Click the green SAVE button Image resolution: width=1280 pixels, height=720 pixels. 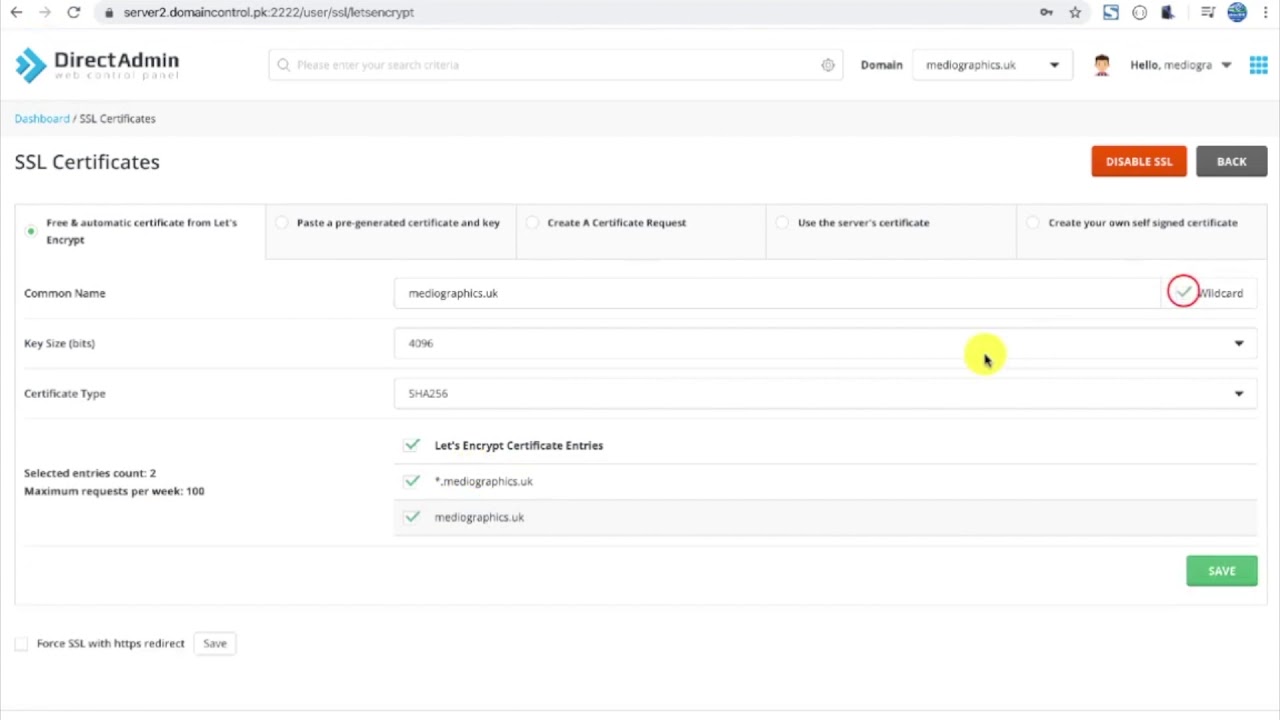pyautogui.click(x=1222, y=571)
